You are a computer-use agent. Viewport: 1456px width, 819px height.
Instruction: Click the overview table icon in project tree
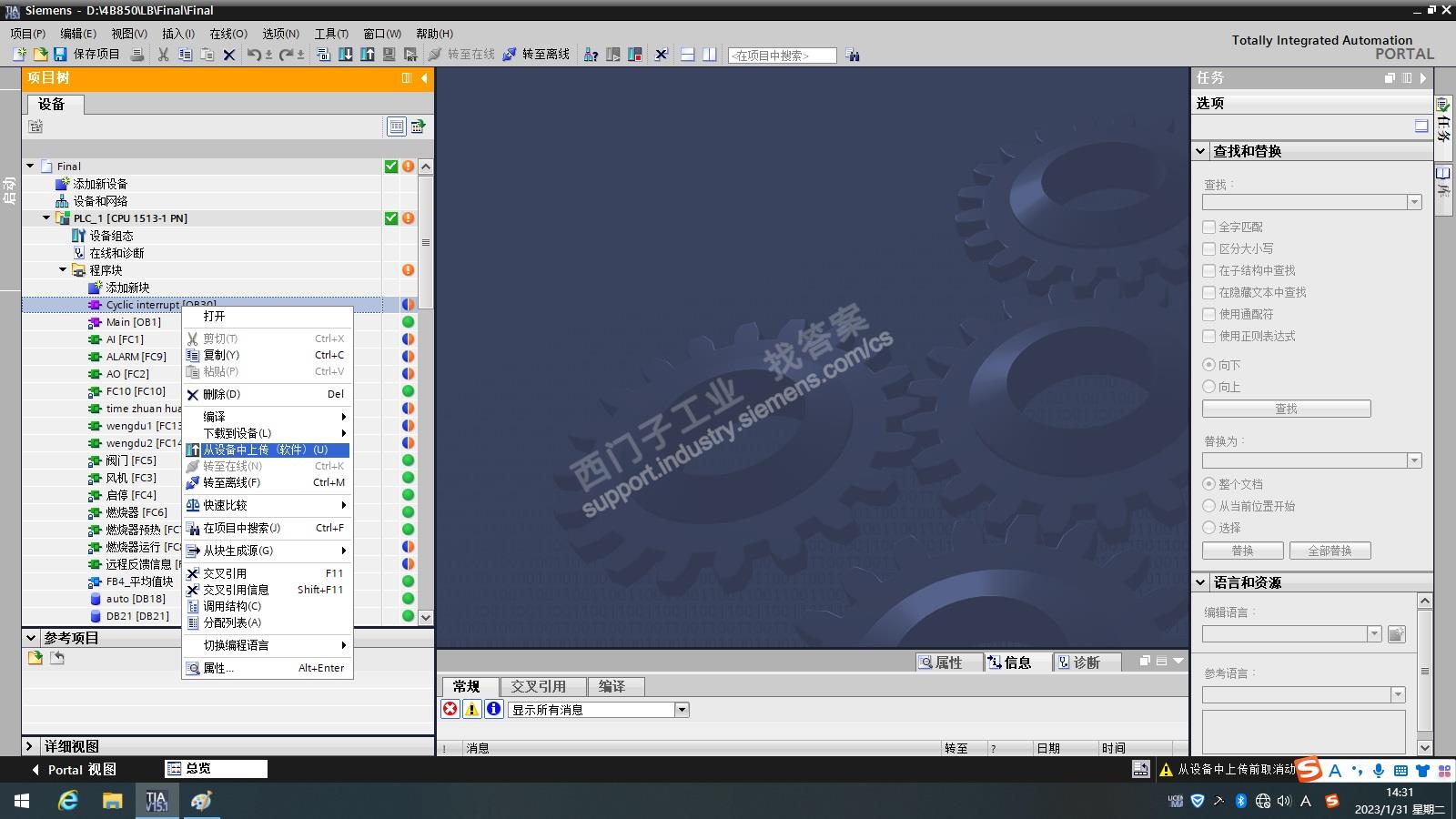coord(397,126)
